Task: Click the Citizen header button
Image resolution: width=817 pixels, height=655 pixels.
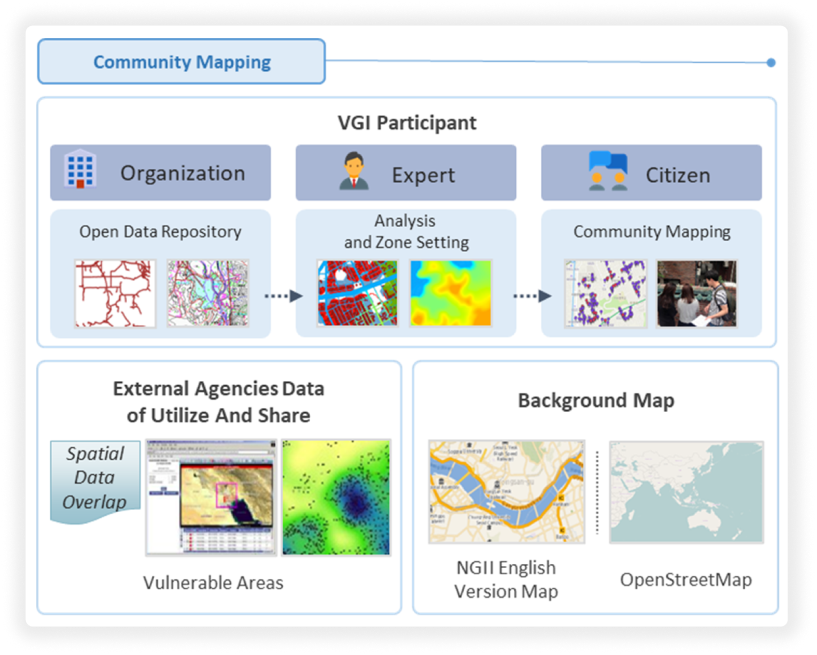Action: (x=651, y=173)
